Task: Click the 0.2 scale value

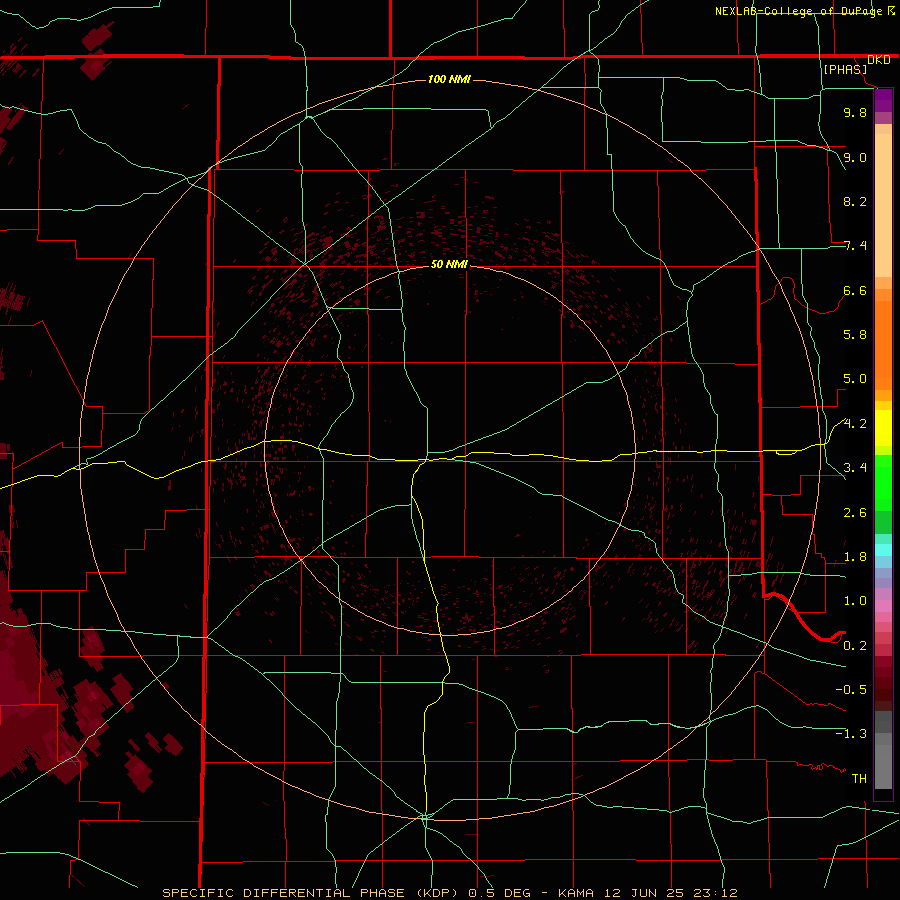Action: [855, 646]
